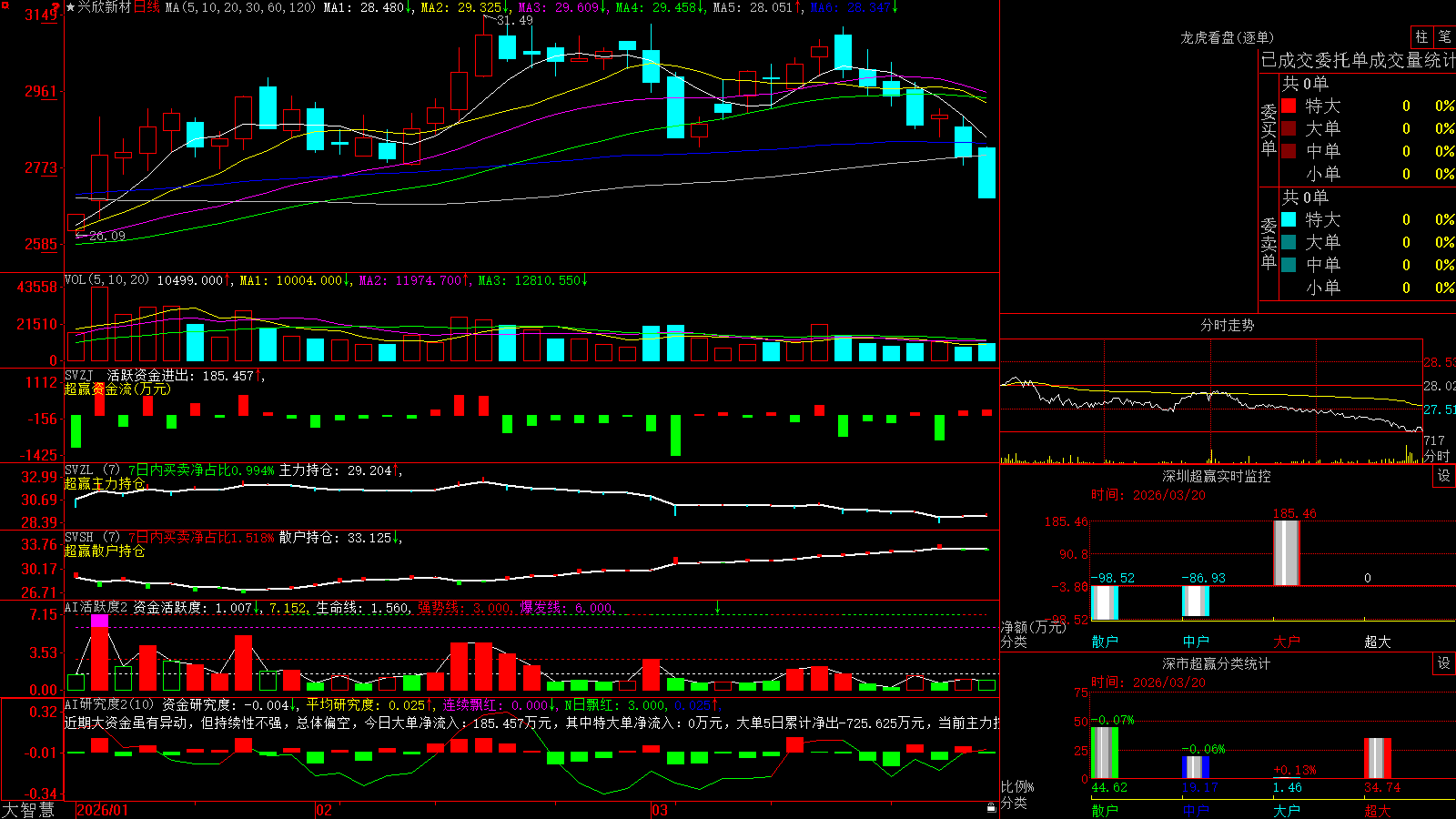Click the 分时 label on intraday chart

(x=1436, y=456)
